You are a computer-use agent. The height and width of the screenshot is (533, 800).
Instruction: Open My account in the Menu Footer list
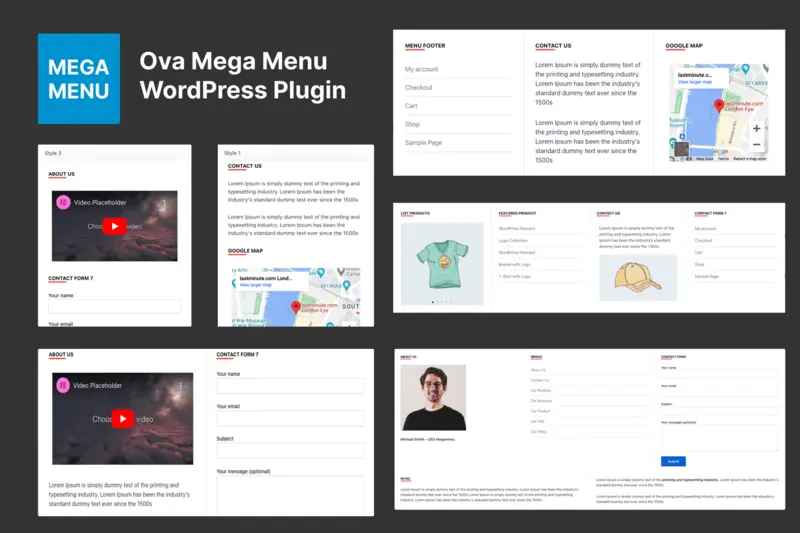(421, 69)
